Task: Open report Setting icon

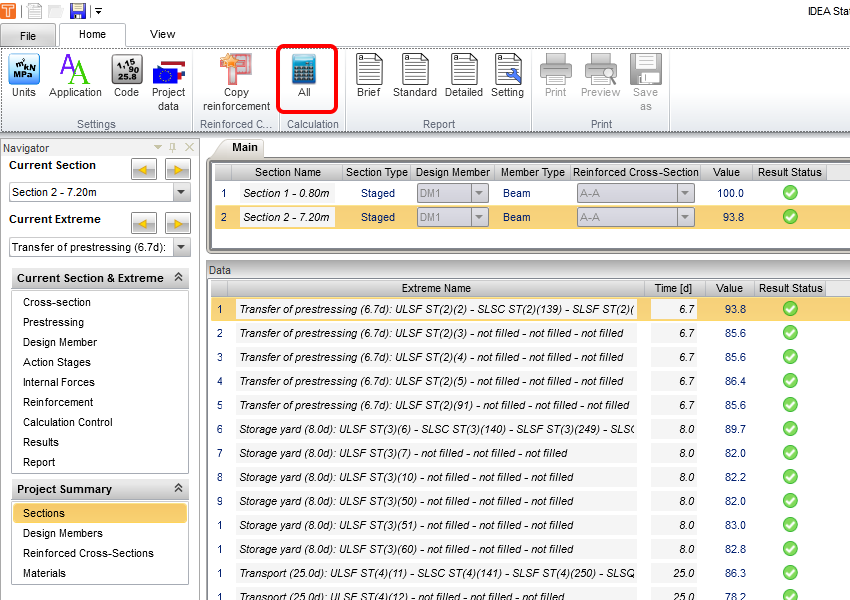Action: click(507, 76)
